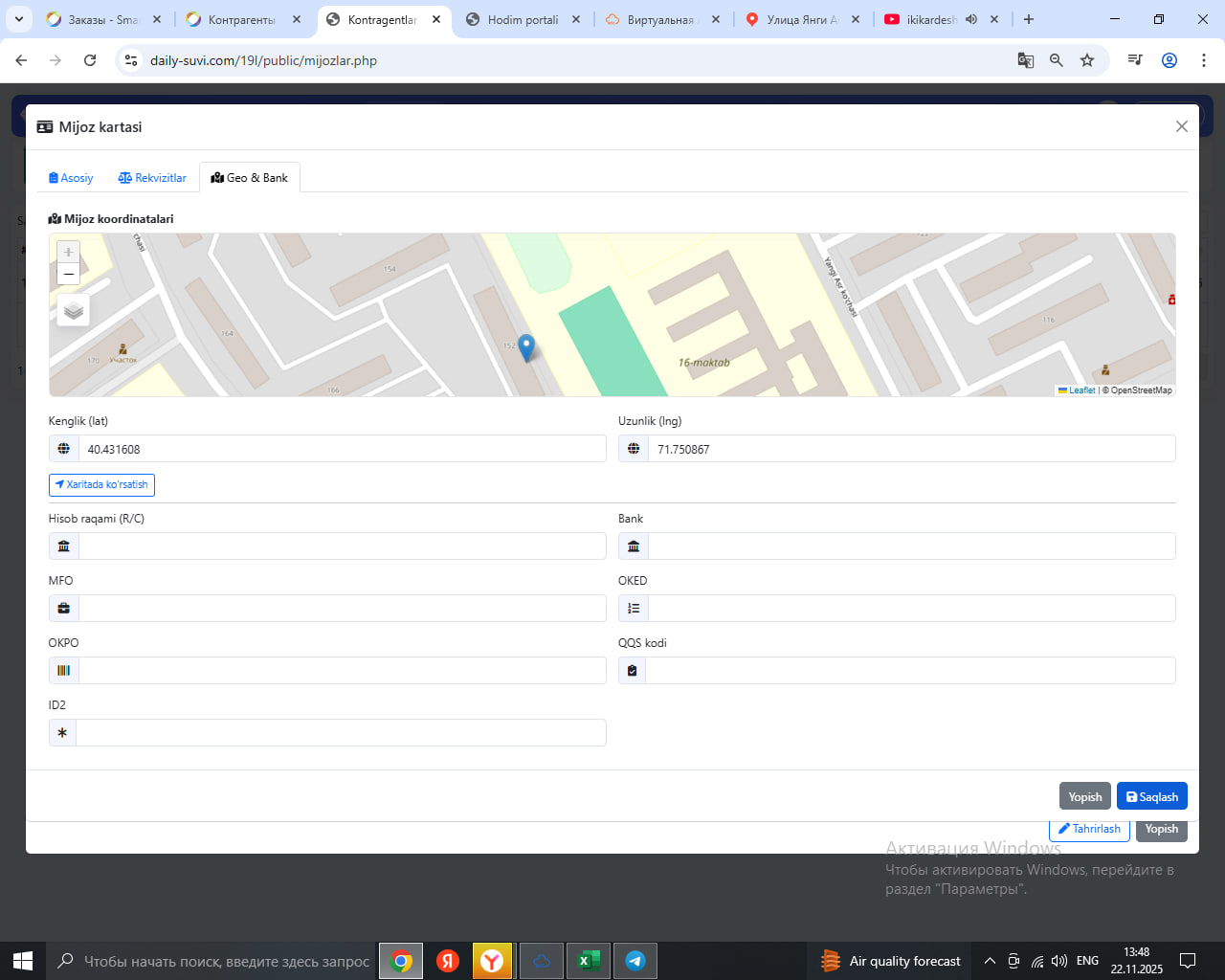Click the blue location marker on map
This screenshot has height=980, width=1225.
pos(525,347)
